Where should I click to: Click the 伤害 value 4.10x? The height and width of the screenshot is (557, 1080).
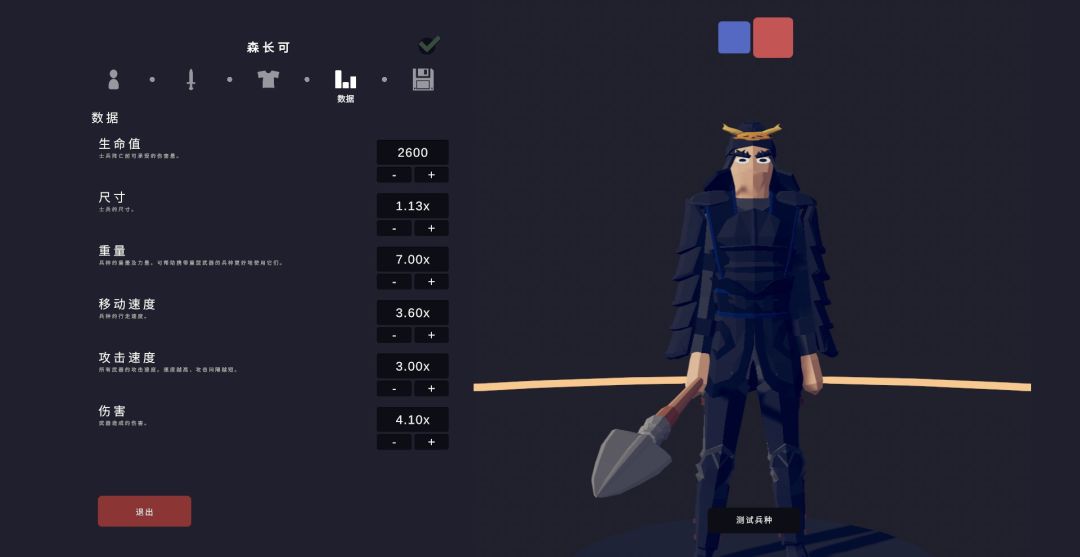pos(413,419)
